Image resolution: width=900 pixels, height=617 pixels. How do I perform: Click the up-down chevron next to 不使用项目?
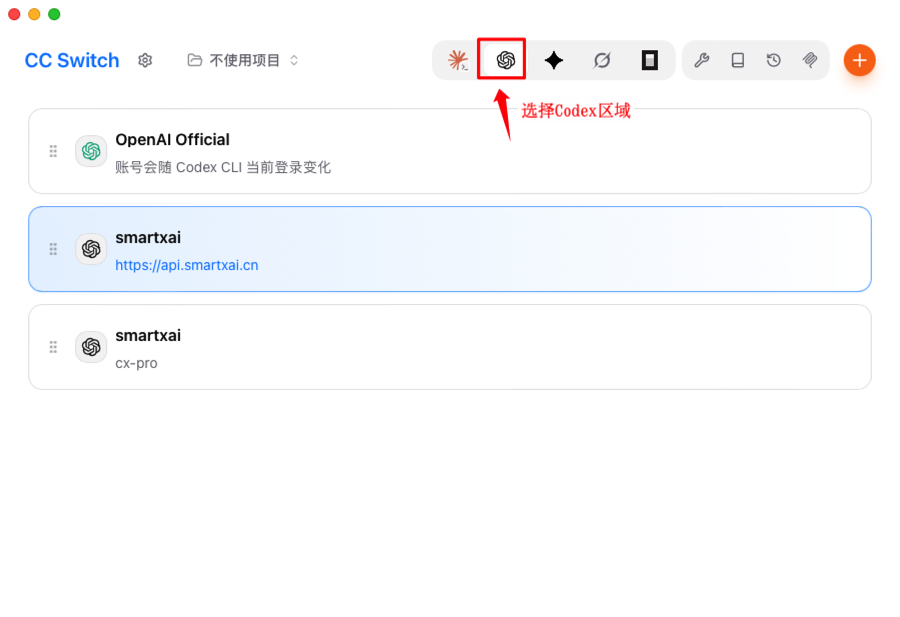coord(294,60)
